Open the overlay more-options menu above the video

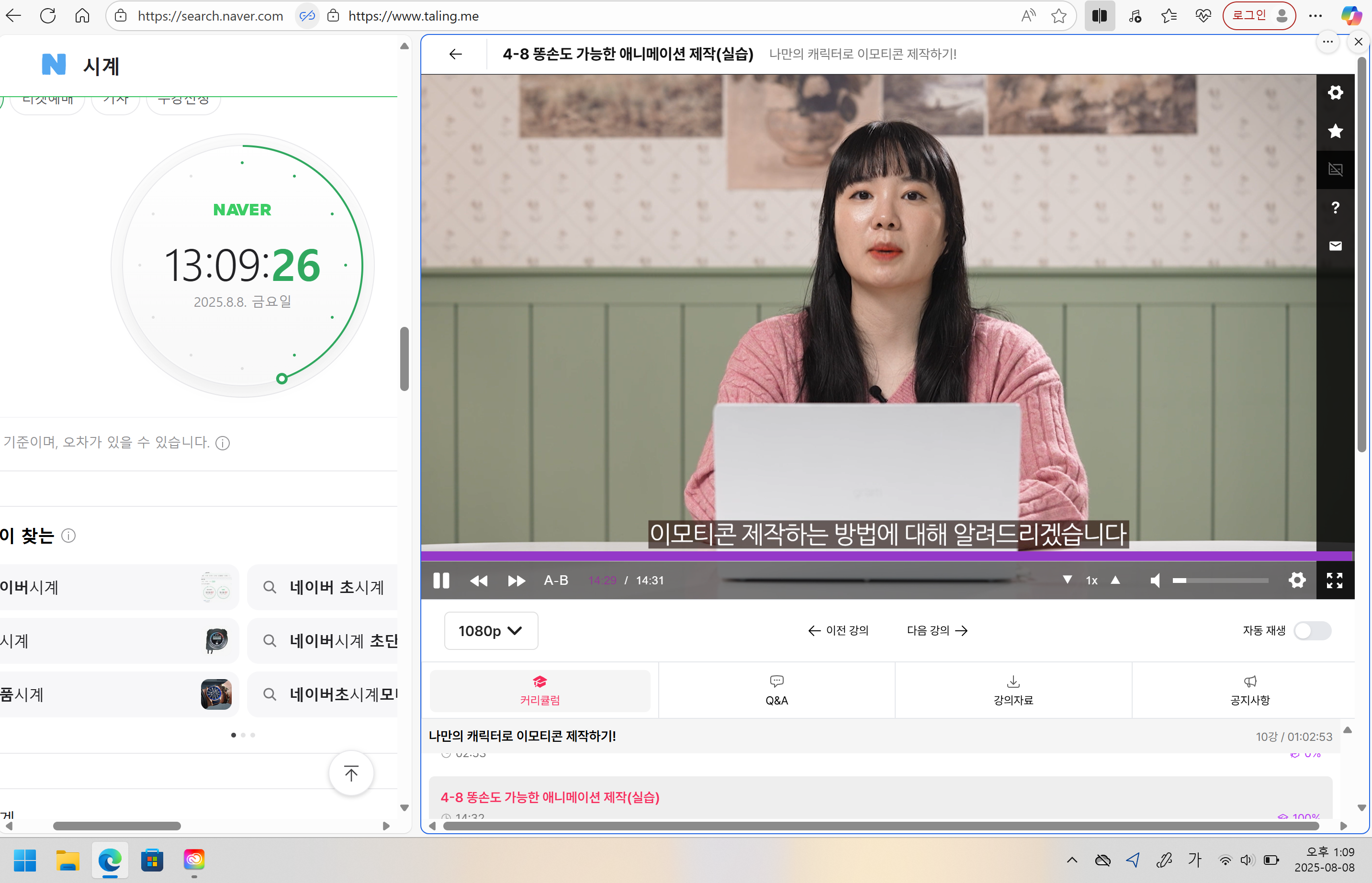coord(1328,41)
